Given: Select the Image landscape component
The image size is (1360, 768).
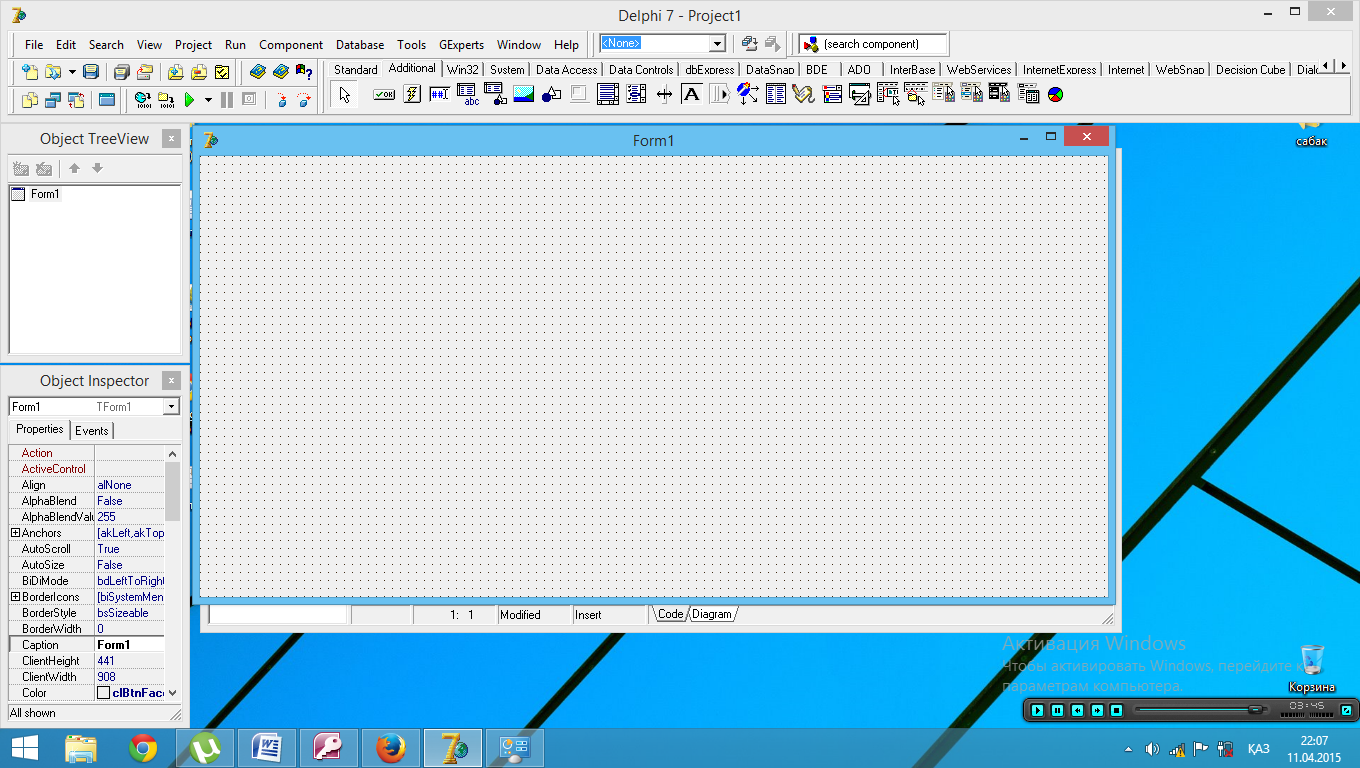Looking at the screenshot, I should pyautogui.click(x=523, y=95).
